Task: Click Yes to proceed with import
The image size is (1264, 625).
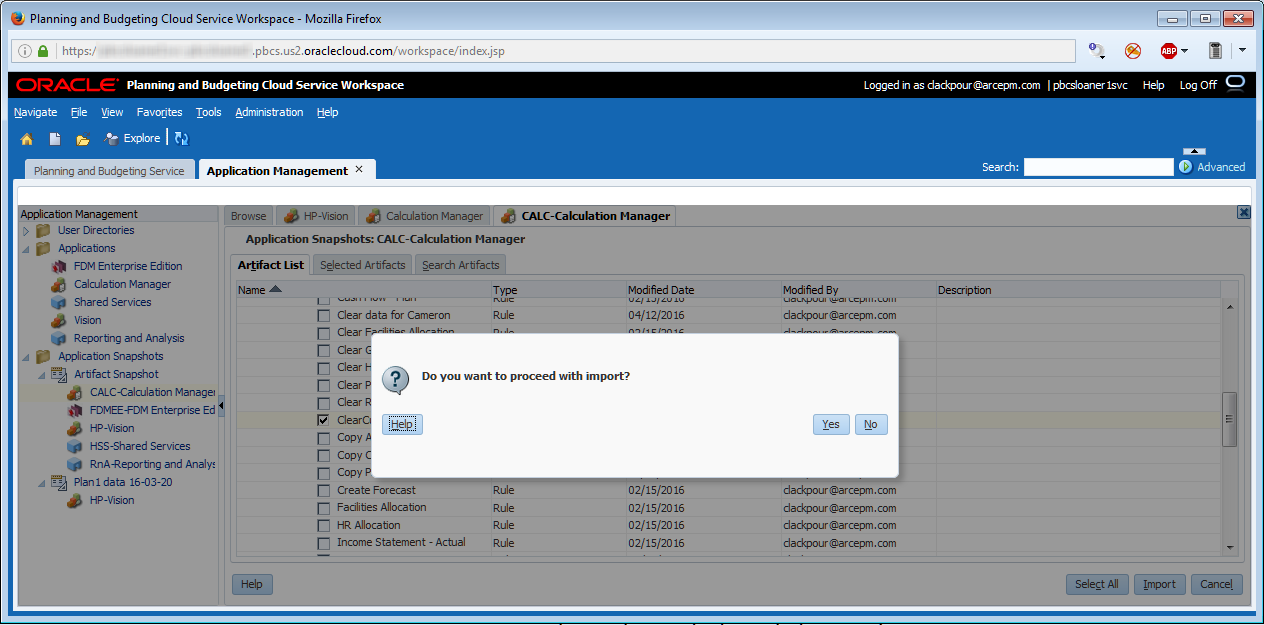Action: 831,424
